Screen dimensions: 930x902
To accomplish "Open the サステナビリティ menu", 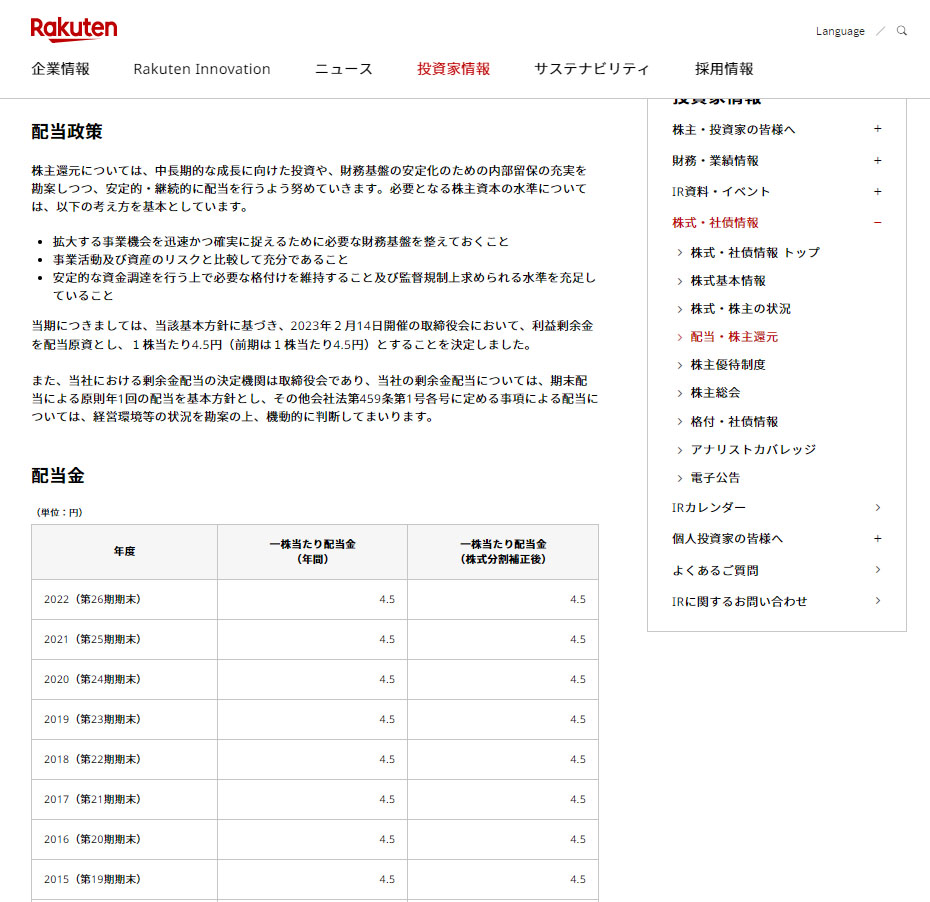I will pyautogui.click(x=591, y=69).
